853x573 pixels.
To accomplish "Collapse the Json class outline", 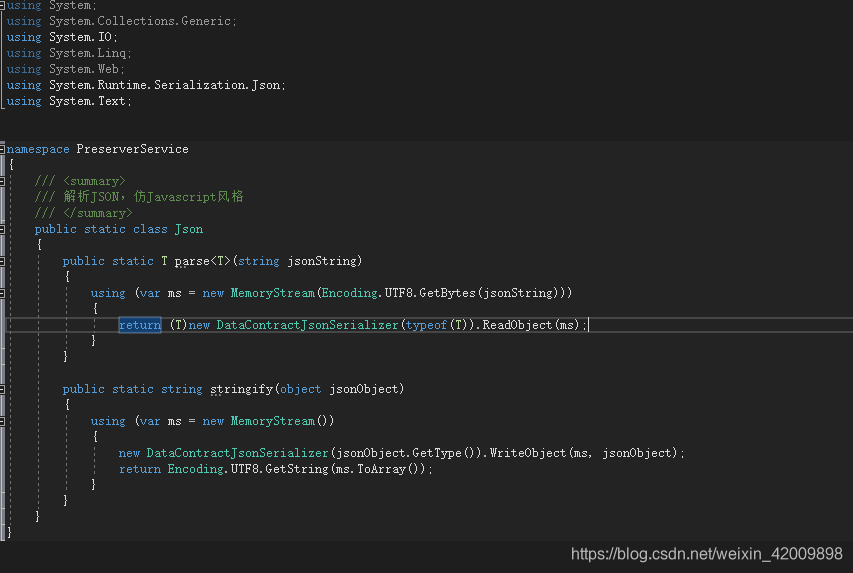I will [x=2, y=229].
